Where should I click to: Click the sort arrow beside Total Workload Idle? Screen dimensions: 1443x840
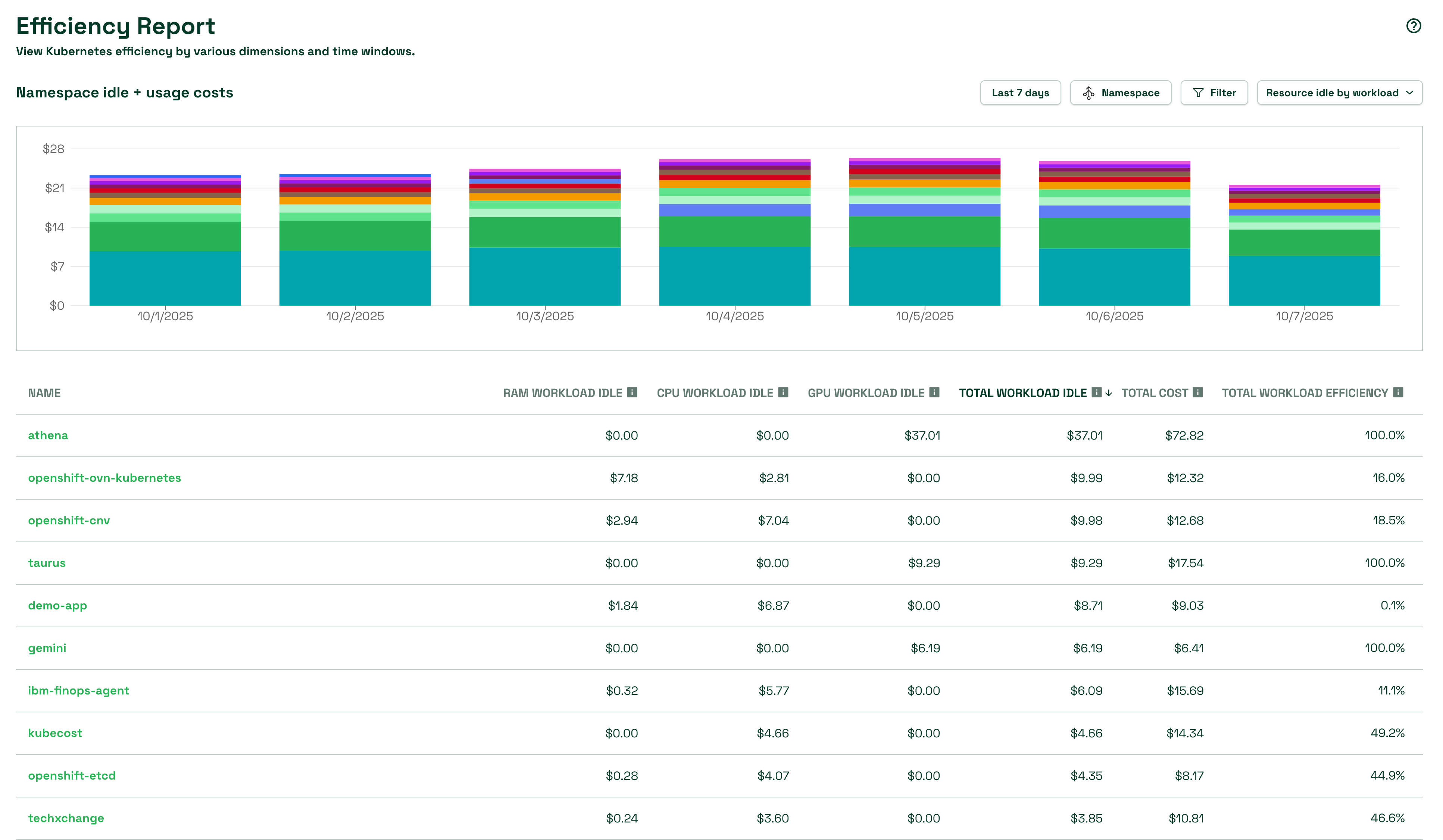(1109, 393)
